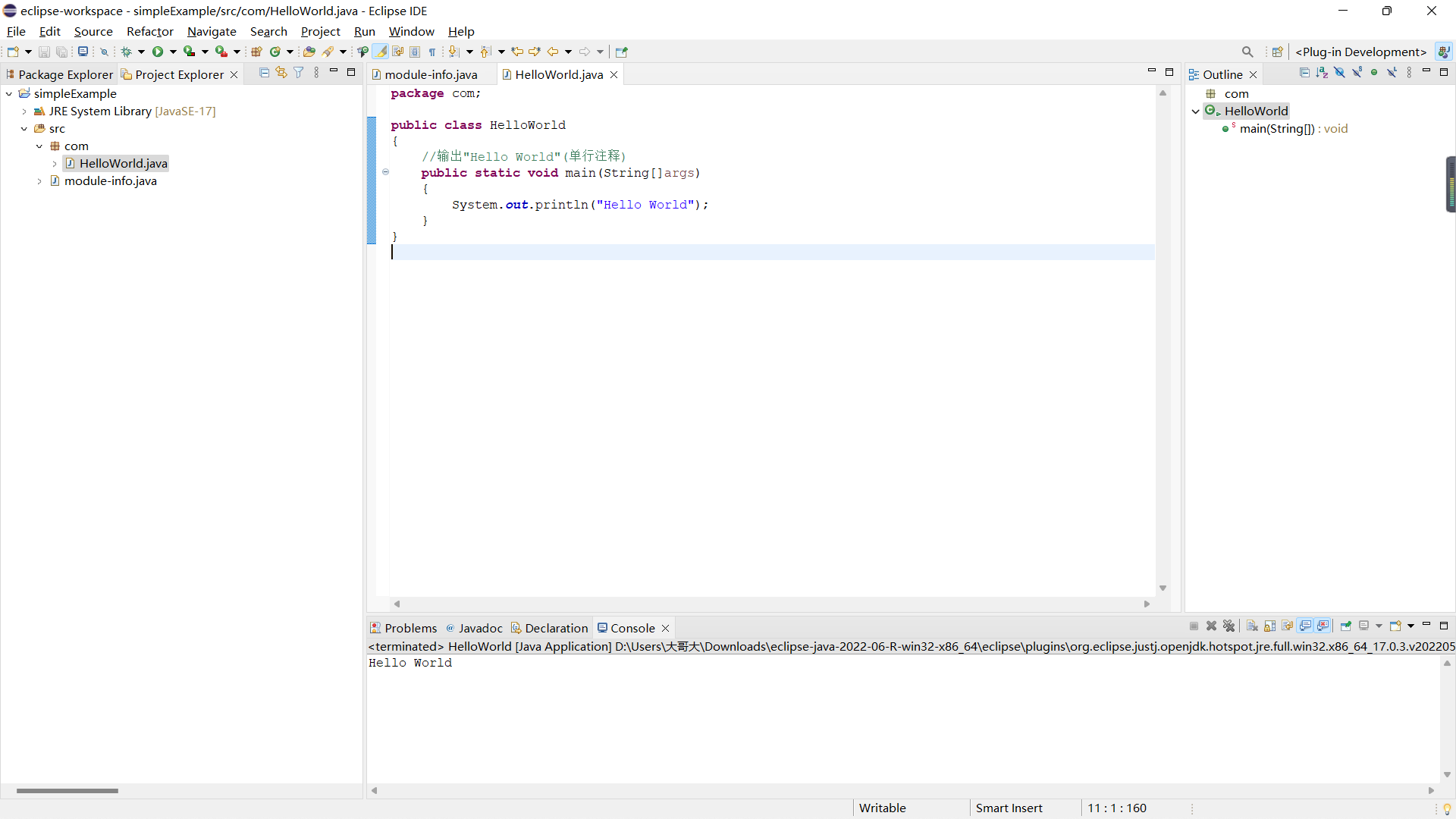
Task: Expand JRE System Library node
Action: [x=24, y=111]
